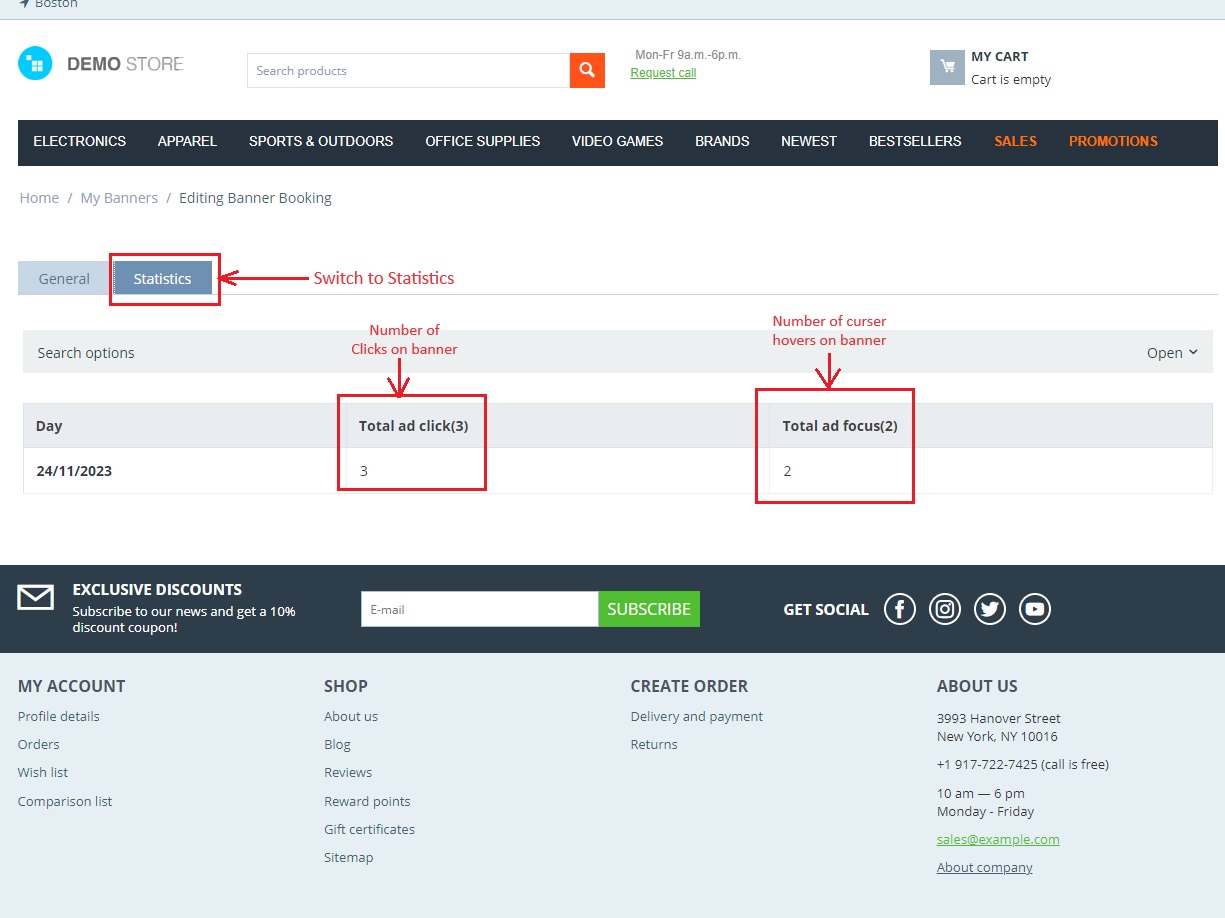Open the YouTube social icon
Viewport: 1225px width, 918px height.
tap(1035, 609)
